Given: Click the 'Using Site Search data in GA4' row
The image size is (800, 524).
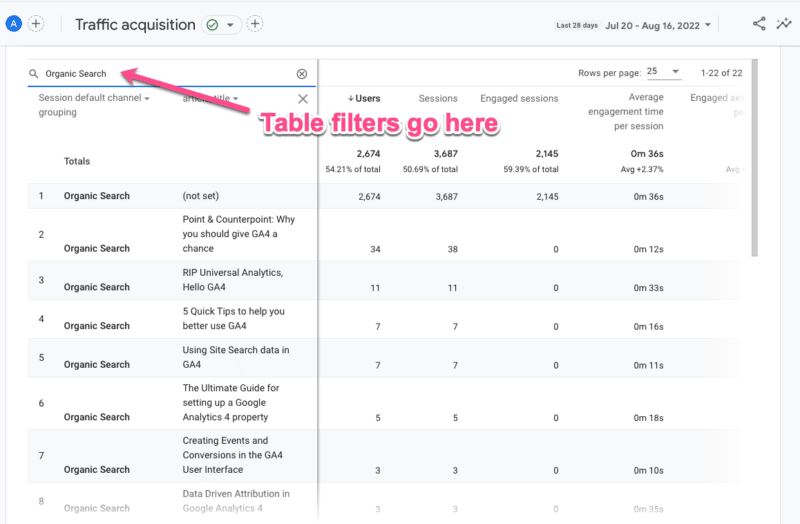Looking at the screenshot, I should point(236,357).
